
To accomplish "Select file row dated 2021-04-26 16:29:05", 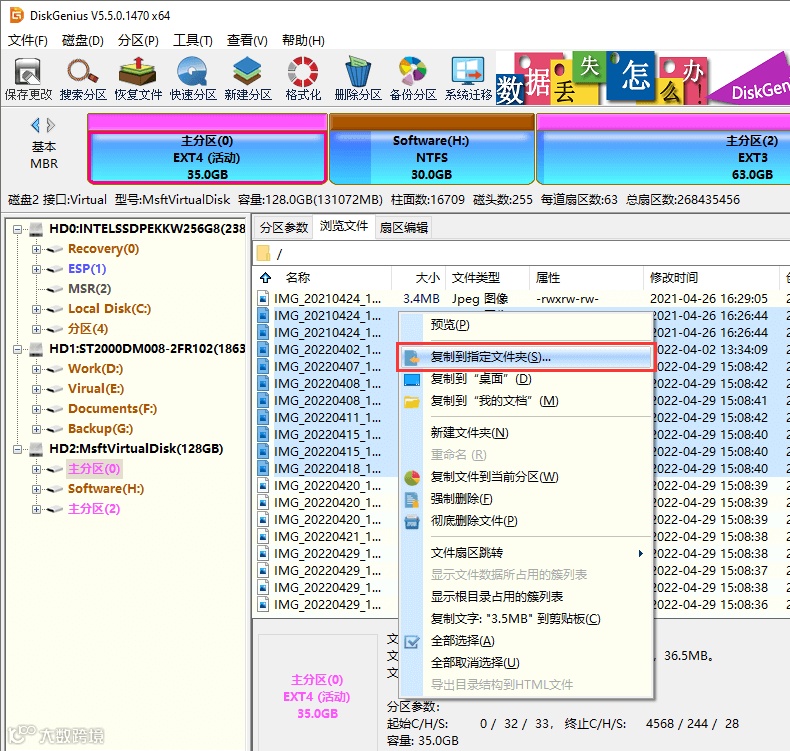I will pyautogui.click(x=521, y=299).
